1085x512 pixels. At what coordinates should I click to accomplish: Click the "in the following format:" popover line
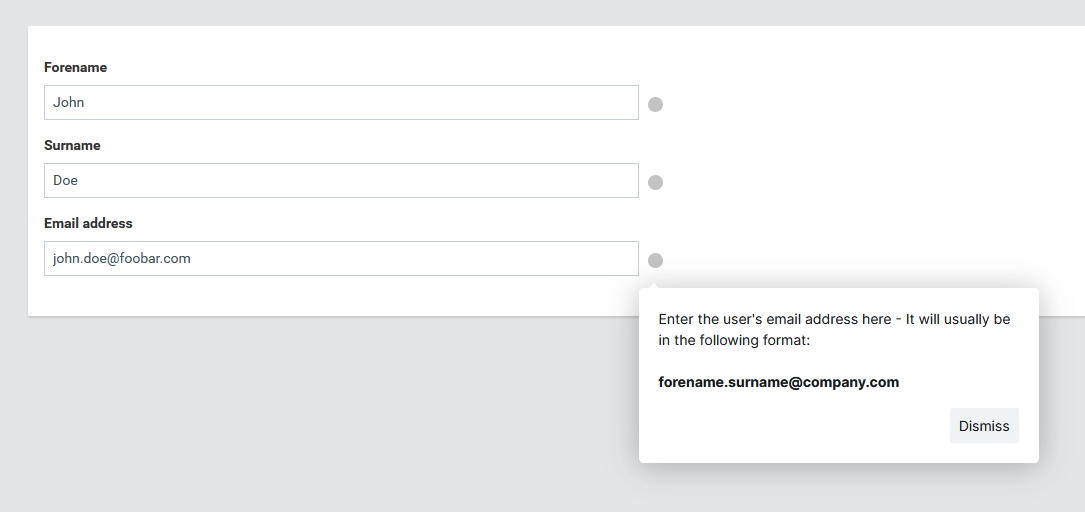coord(734,341)
